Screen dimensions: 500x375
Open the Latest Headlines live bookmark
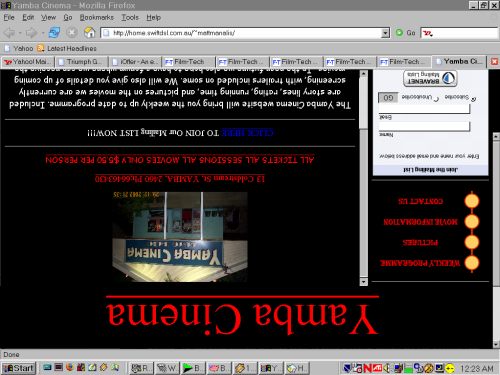[67, 49]
